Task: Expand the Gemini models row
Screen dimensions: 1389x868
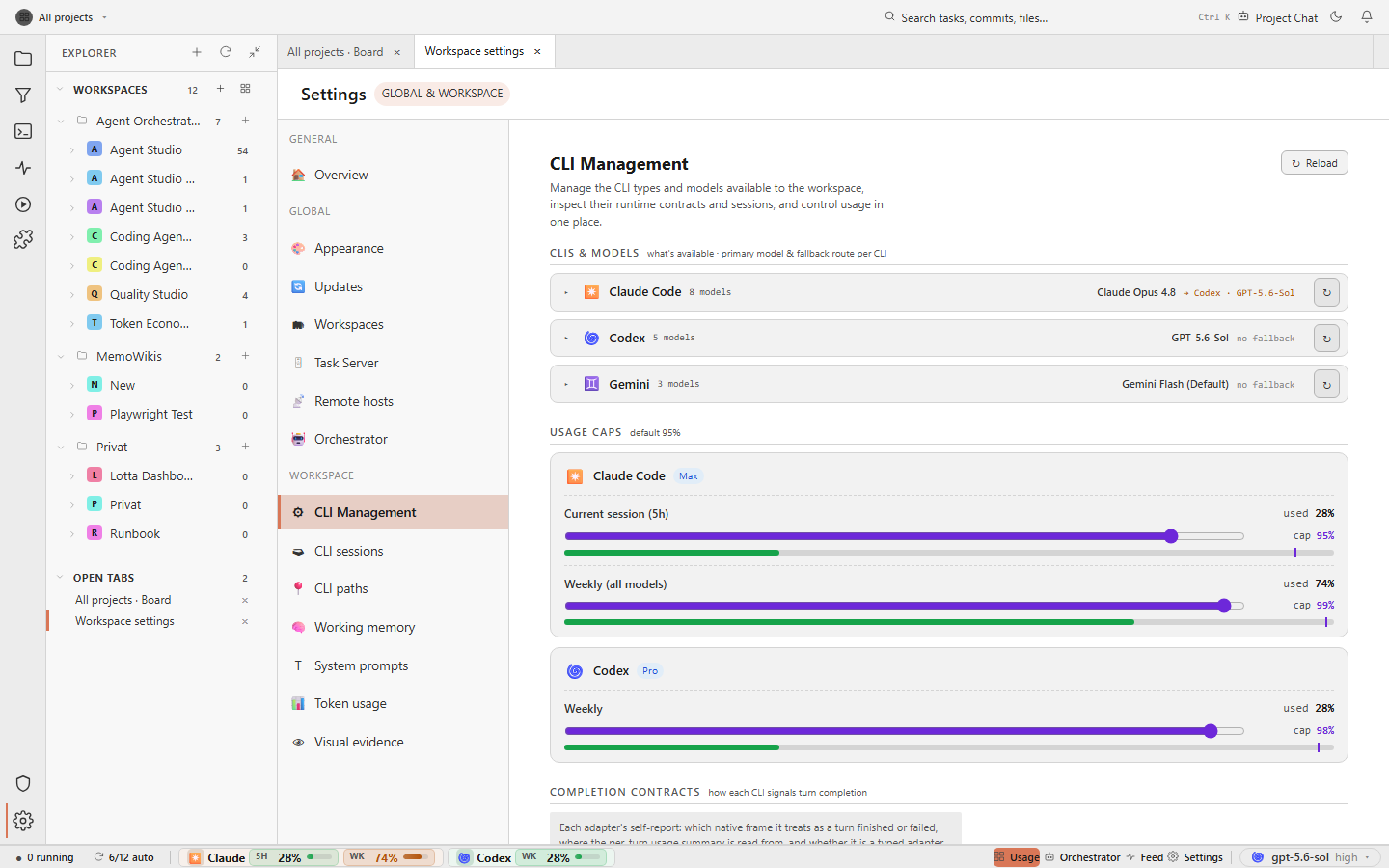Action: point(566,384)
